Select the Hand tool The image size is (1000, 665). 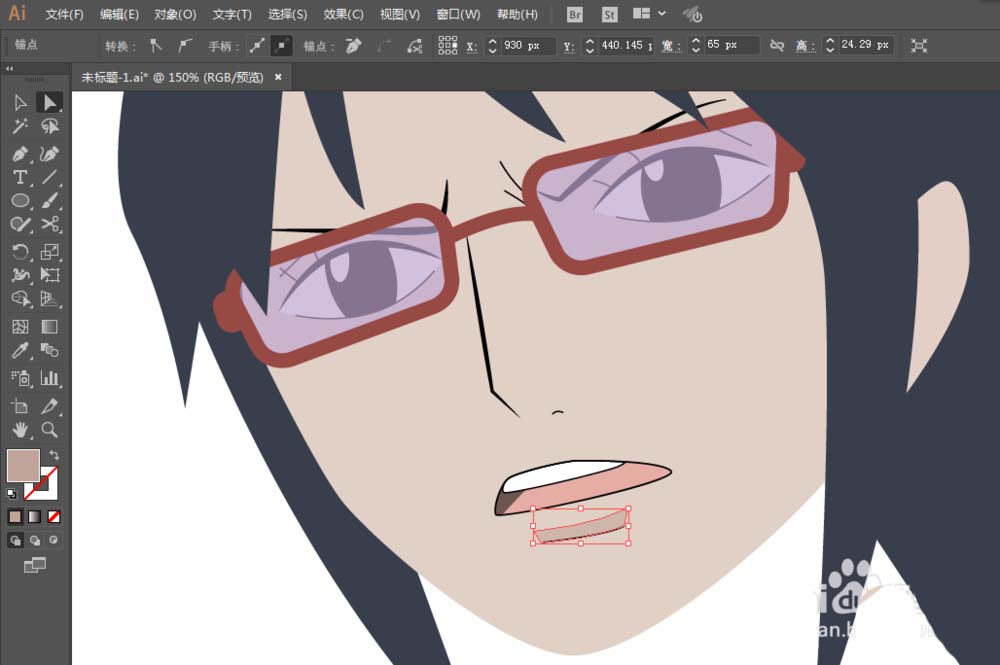(20, 430)
